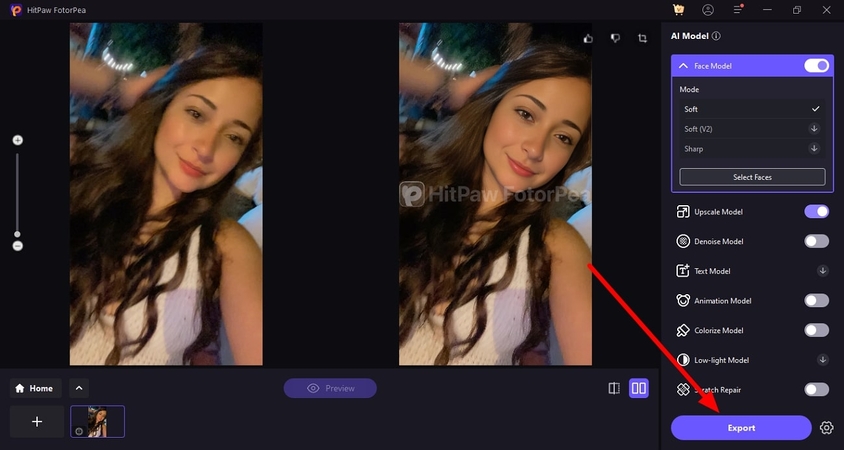Click the thumbs up feedback icon
The height and width of the screenshot is (450, 844).
click(588, 38)
